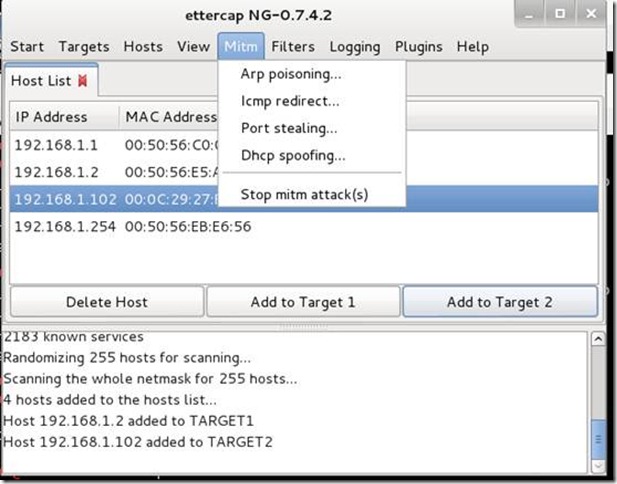Open the Start menu

27,46
